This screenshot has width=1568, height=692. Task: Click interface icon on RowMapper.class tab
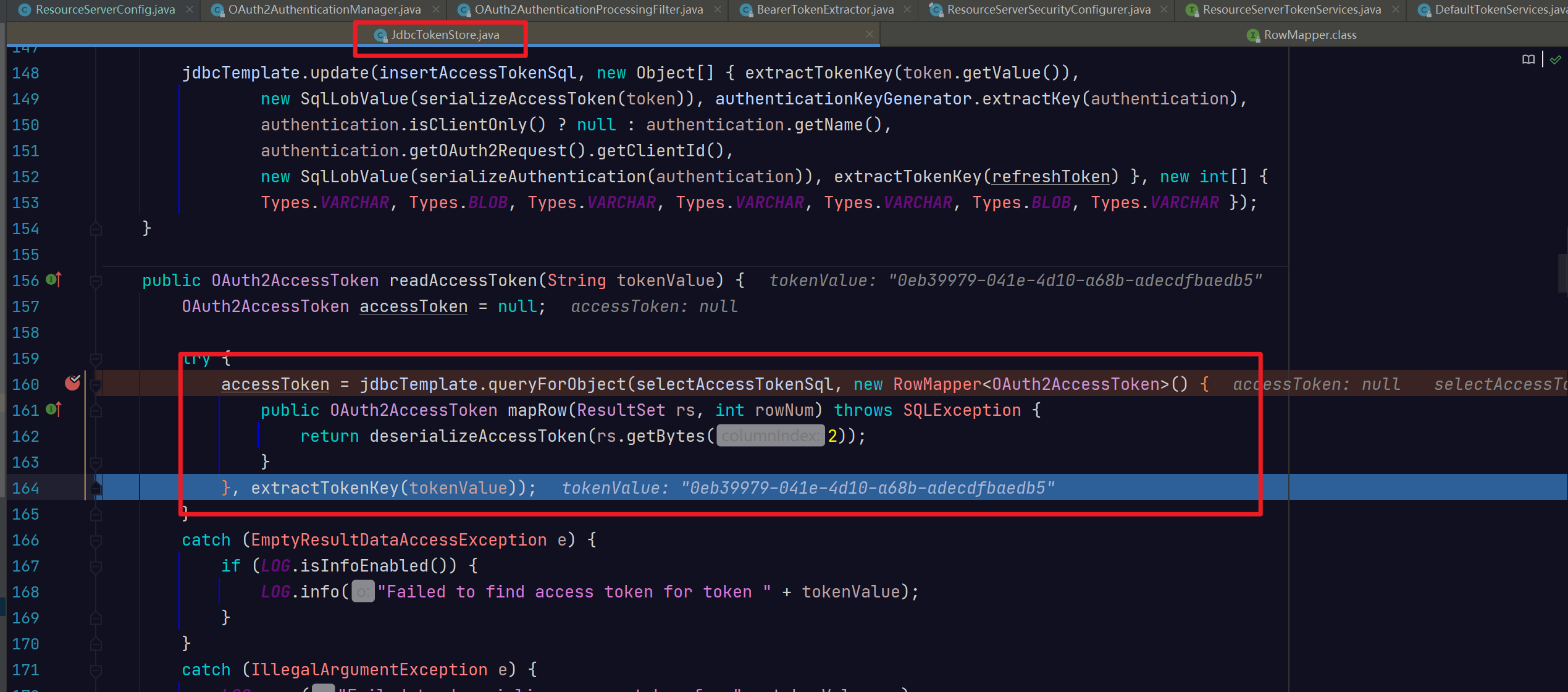pyautogui.click(x=1253, y=35)
